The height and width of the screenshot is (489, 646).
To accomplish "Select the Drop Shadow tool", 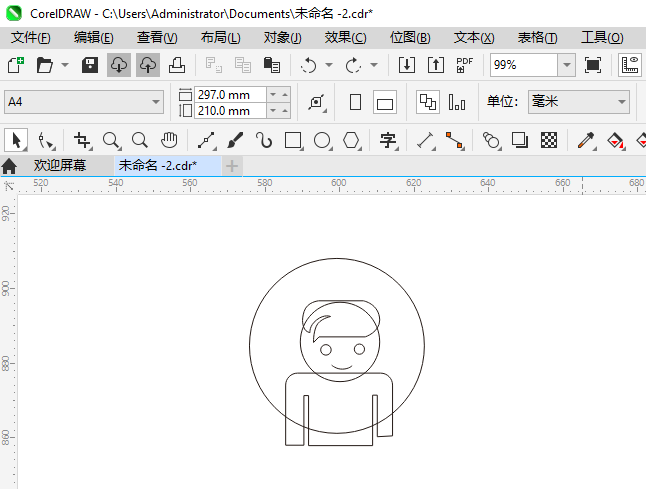I will [520, 140].
